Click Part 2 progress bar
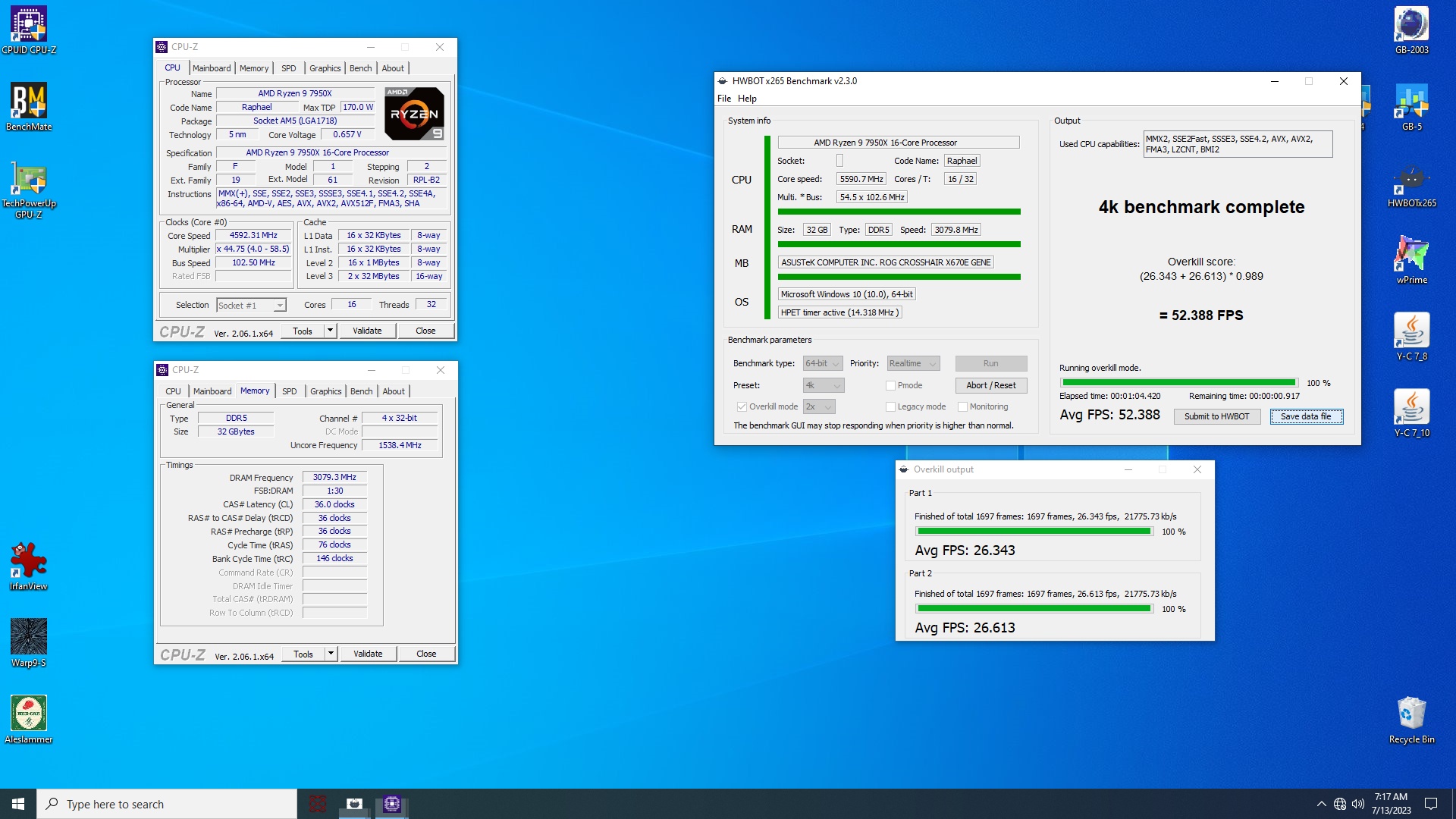The height and width of the screenshot is (819, 1456). [1034, 609]
